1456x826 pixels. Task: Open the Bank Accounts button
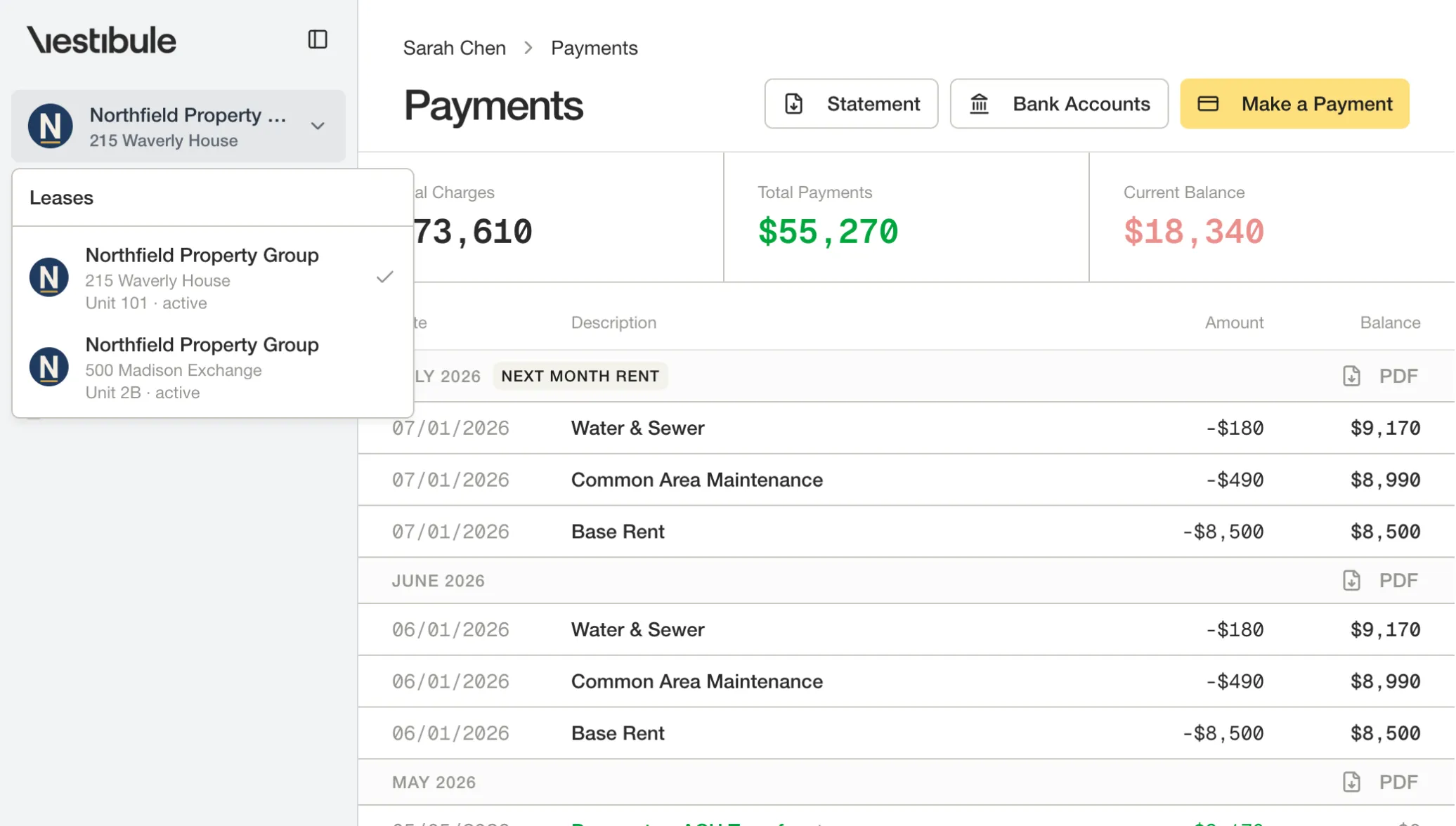[1059, 104]
